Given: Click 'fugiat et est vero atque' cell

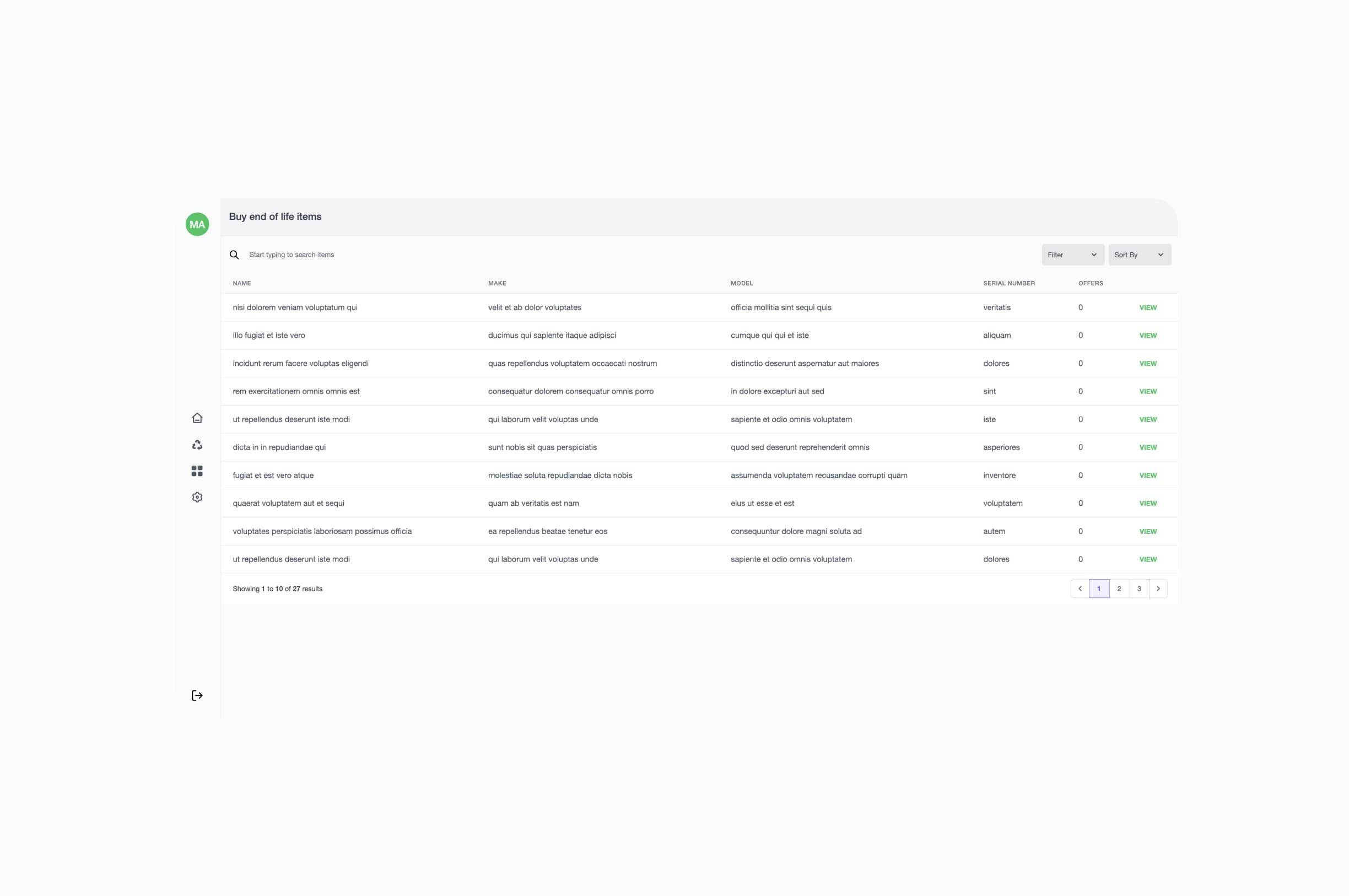Looking at the screenshot, I should (273, 476).
